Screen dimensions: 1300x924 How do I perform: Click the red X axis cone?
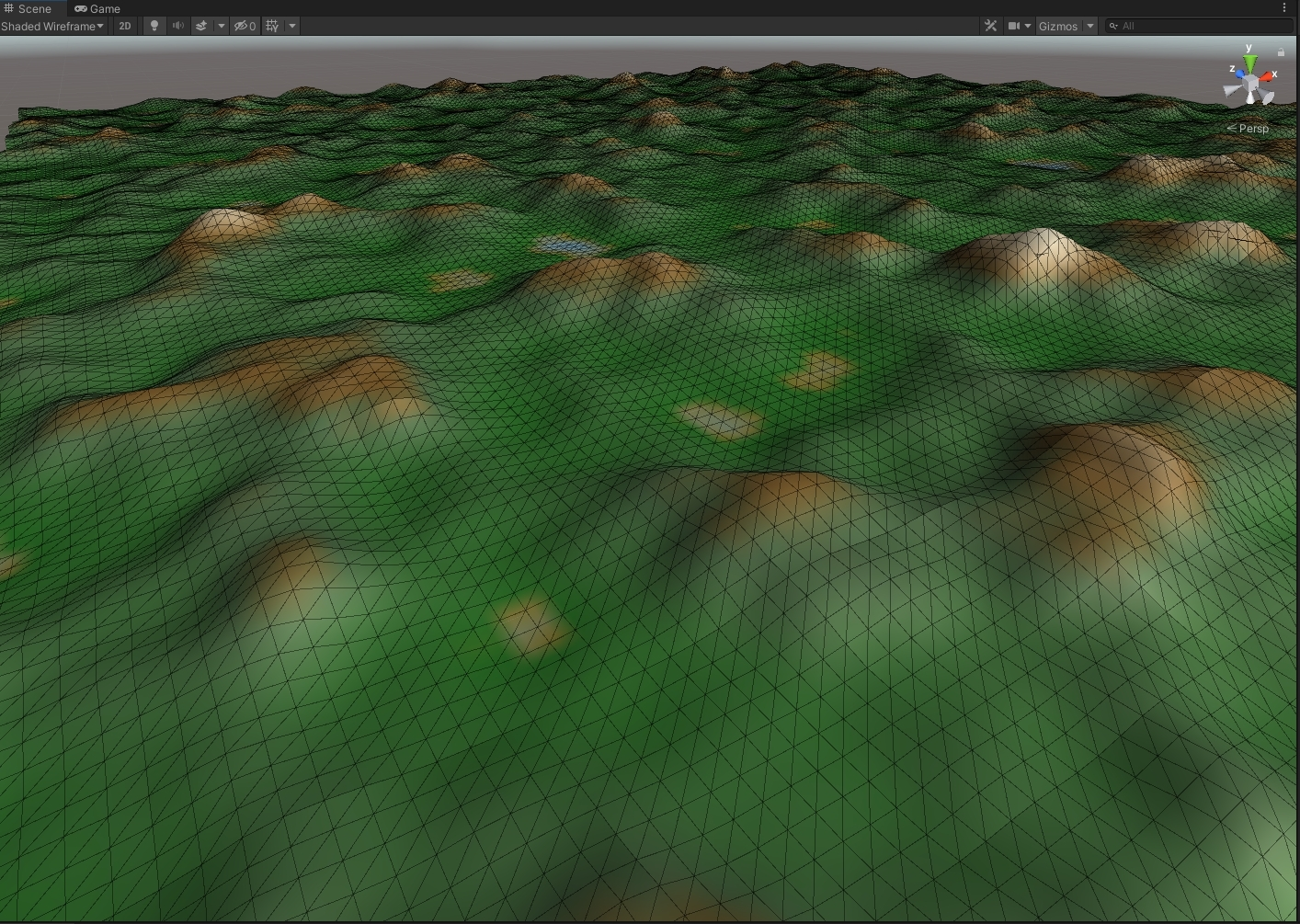pyautogui.click(x=1267, y=76)
